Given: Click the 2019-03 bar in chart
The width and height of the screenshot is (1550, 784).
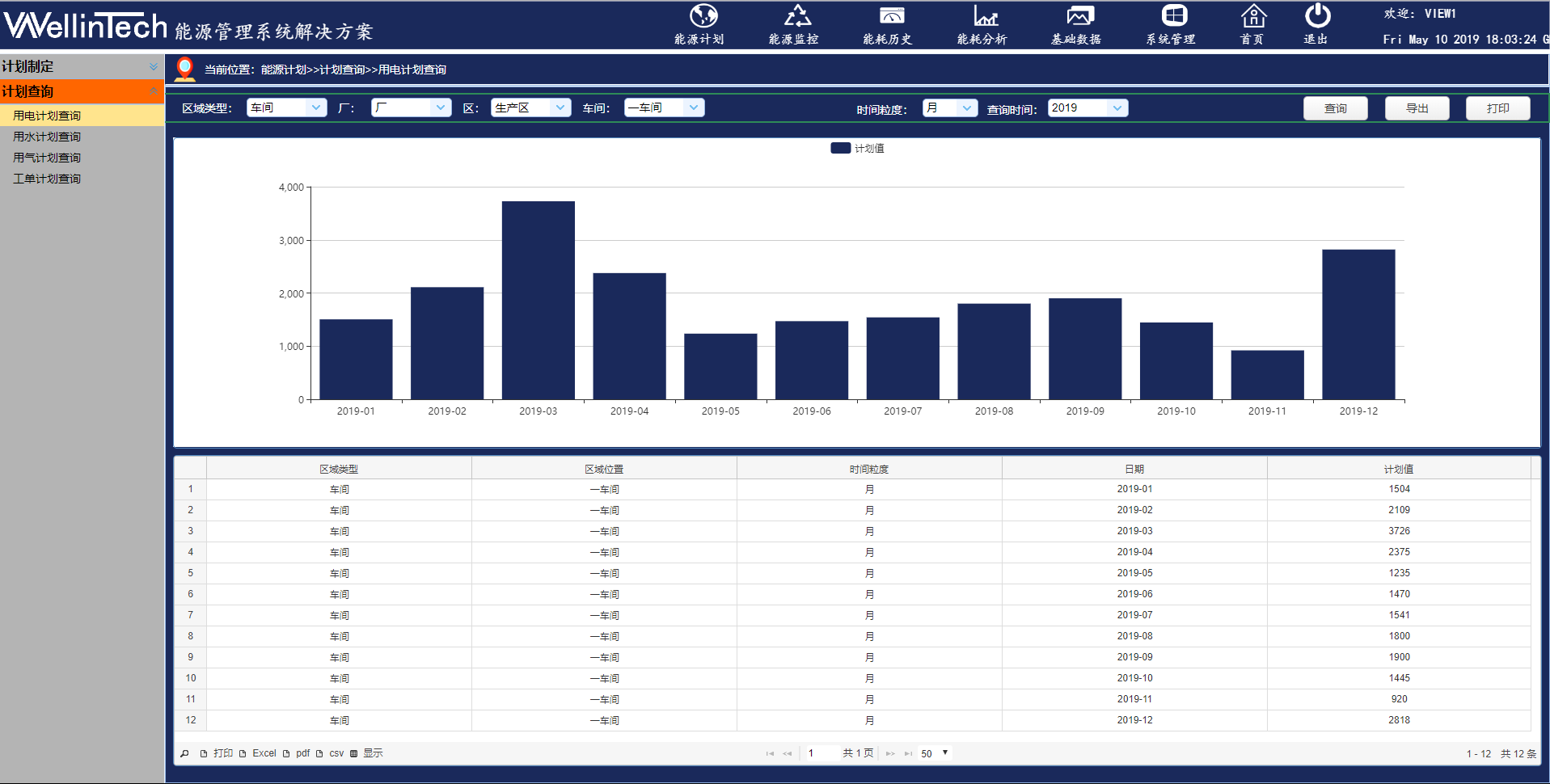Looking at the screenshot, I should click(x=538, y=301).
